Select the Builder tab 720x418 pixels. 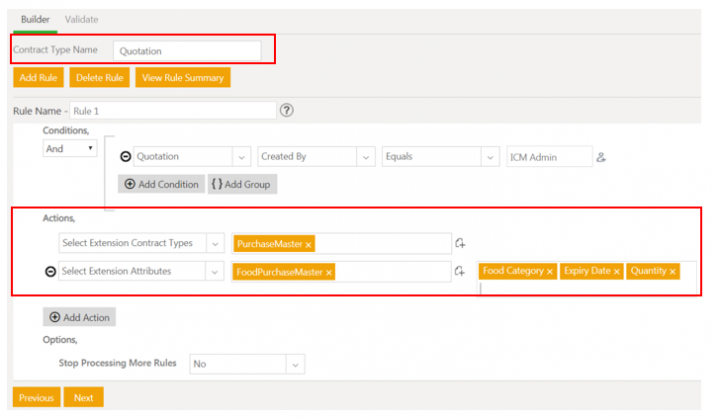(35, 19)
